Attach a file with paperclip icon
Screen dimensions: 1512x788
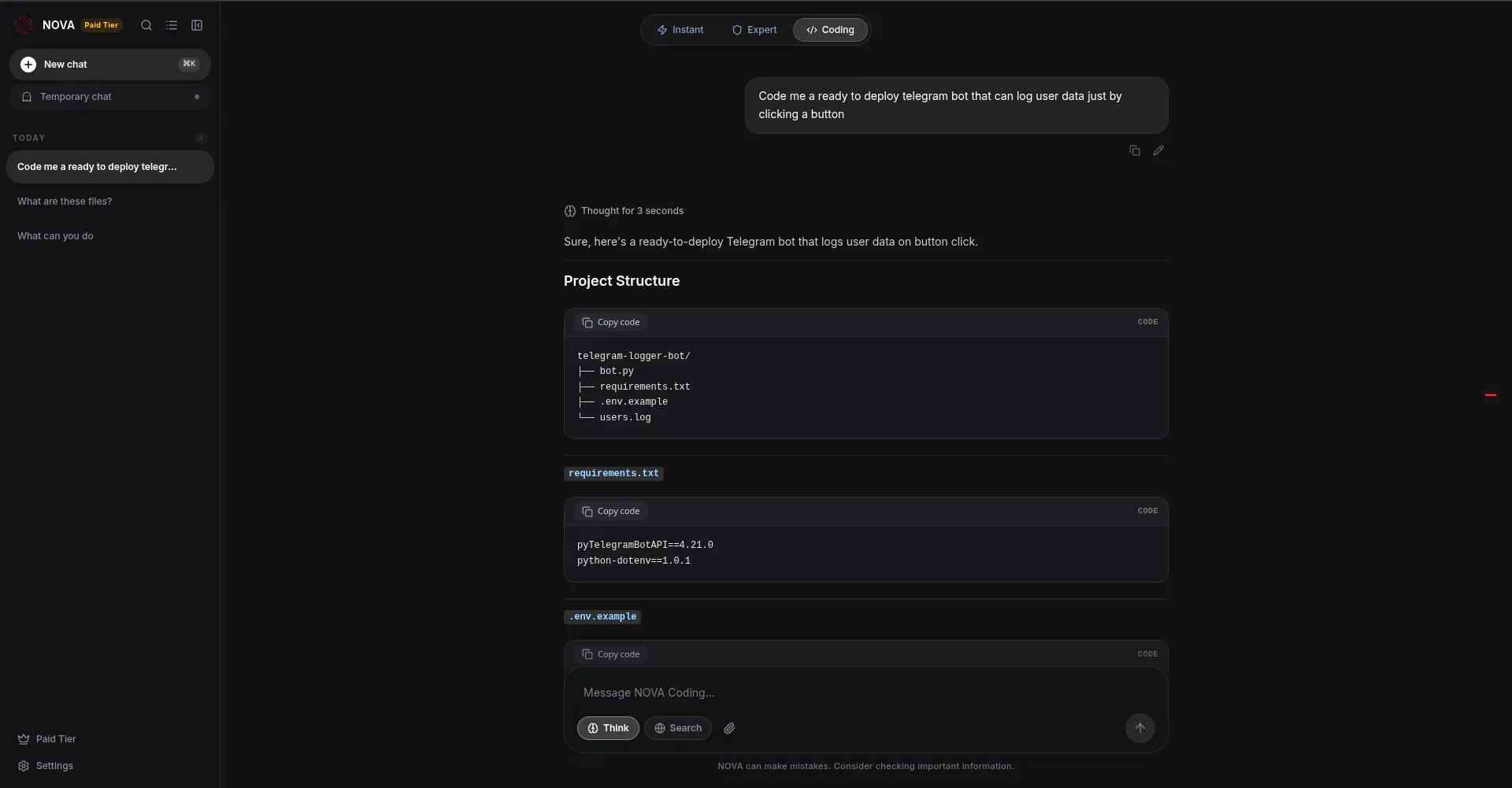(x=729, y=728)
